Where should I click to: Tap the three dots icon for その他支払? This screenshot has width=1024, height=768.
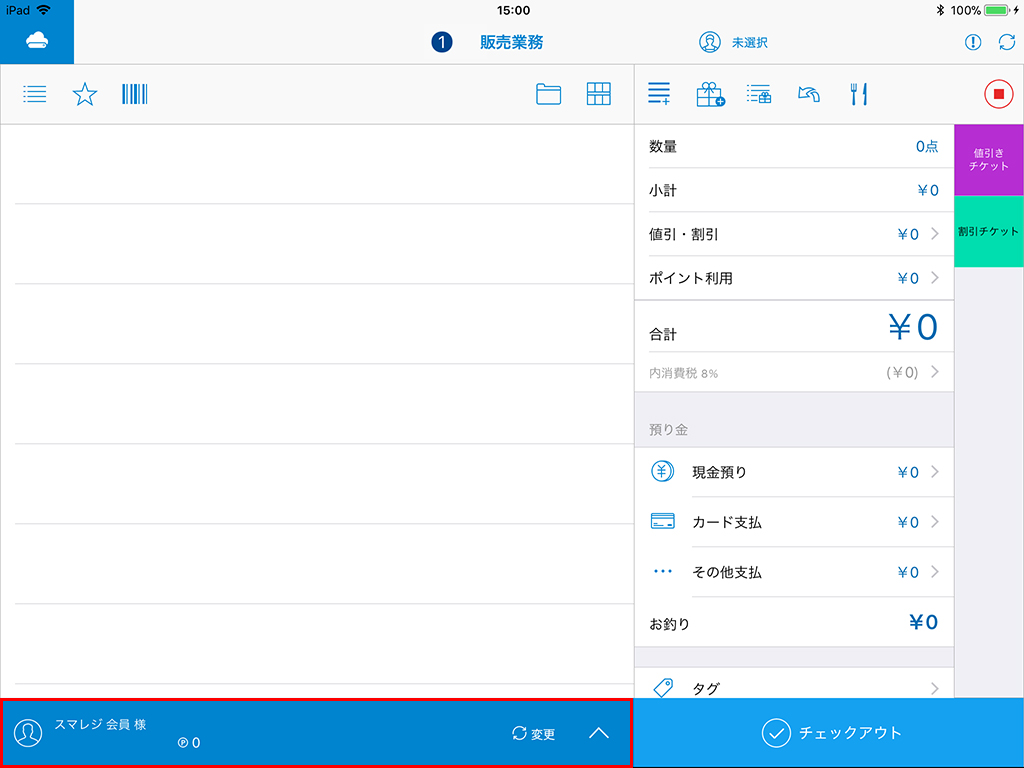663,571
